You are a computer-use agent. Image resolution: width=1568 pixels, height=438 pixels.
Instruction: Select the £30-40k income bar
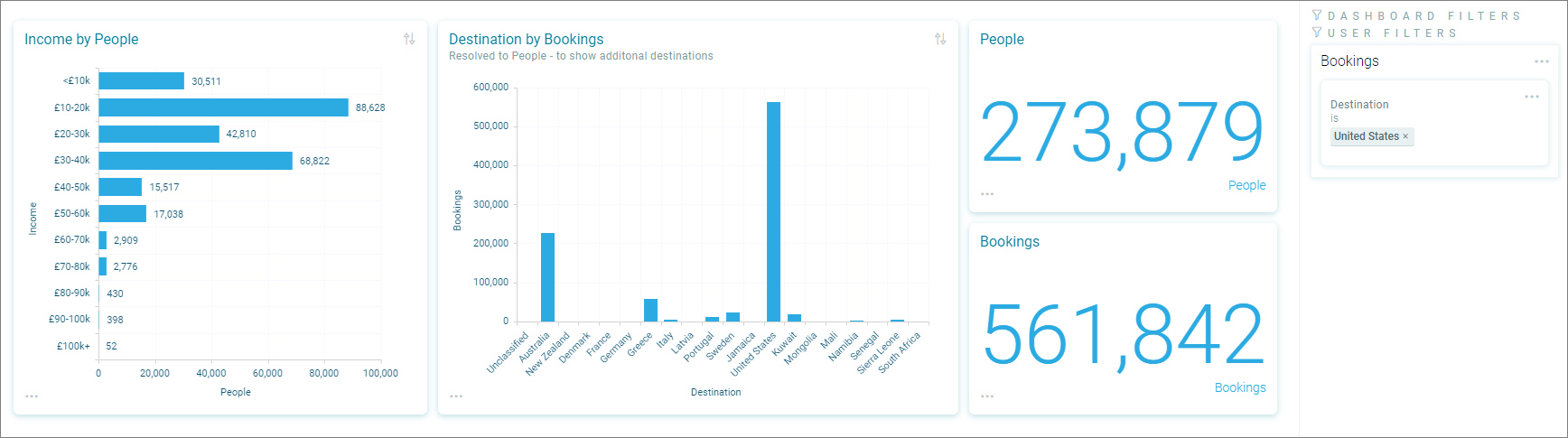195,161
